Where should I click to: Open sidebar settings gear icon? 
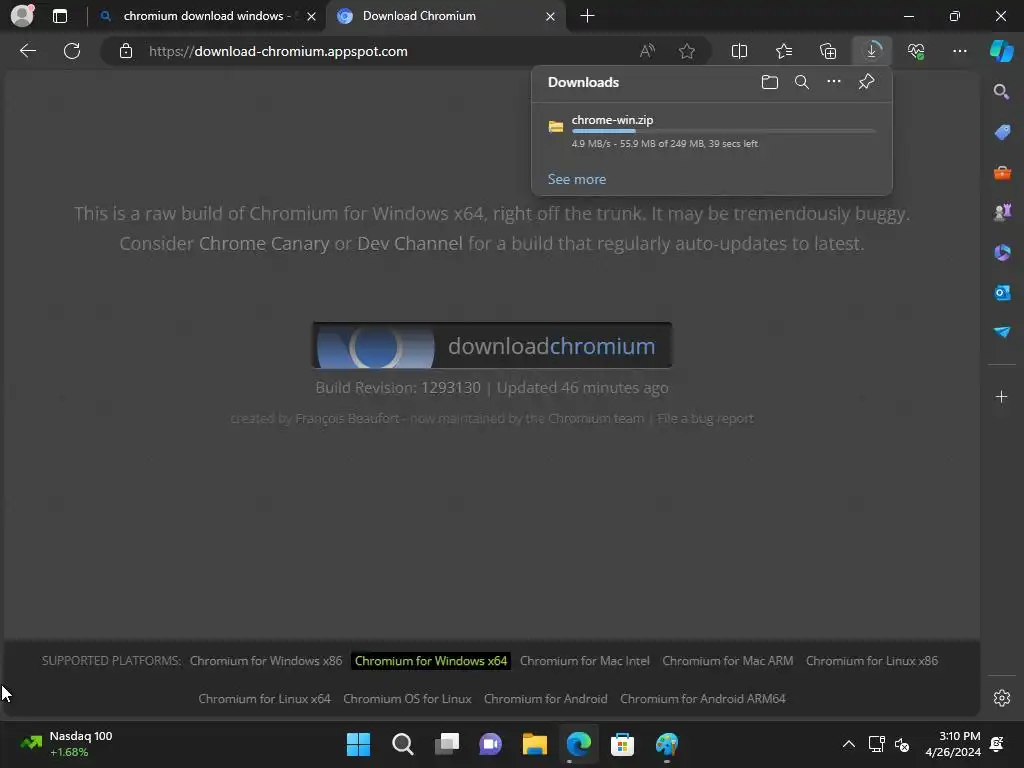point(1002,698)
